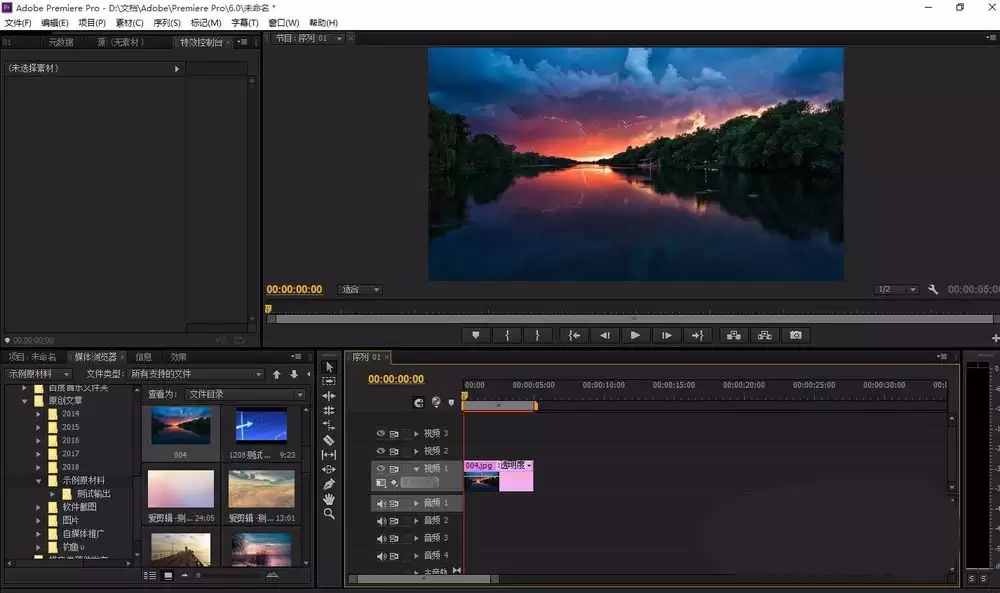This screenshot has width=1000, height=593.
Task: Mute the 音频 2 track speaker
Action: tap(381, 521)
